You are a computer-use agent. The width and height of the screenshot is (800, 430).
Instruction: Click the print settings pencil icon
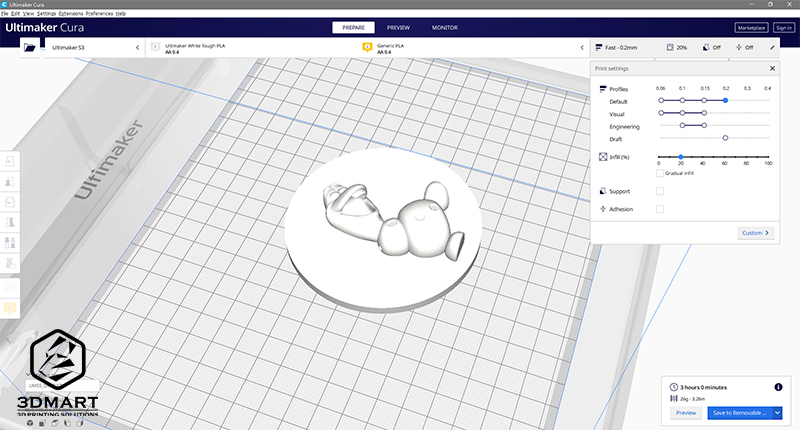(x=773, y=47)
